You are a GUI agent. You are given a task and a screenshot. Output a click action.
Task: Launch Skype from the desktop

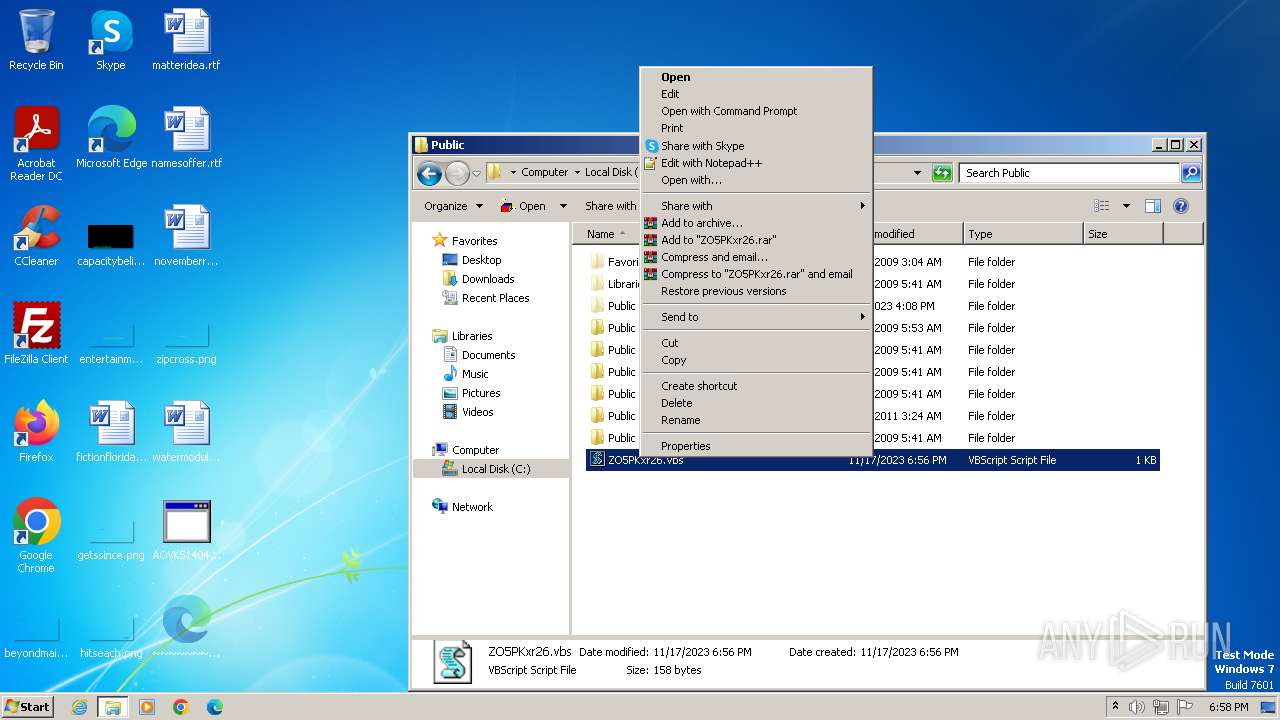[110, 40]
